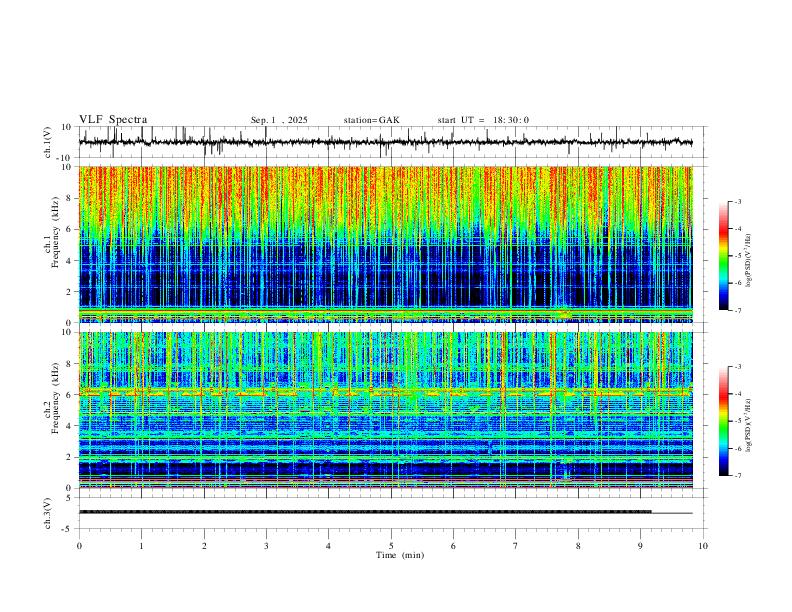Click the ch.3 voltage trace line
792x612 pixels.
pos(385,512)
